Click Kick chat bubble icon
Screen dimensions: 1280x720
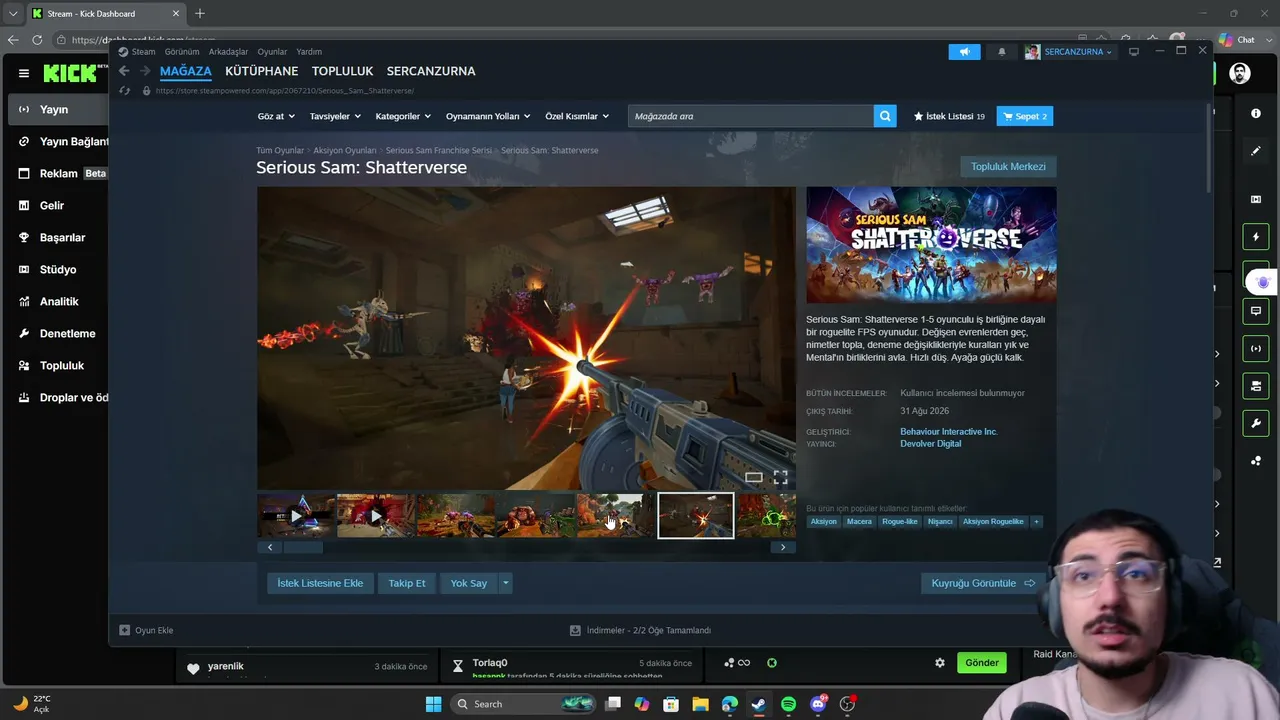pyautogui.click(x=1256, y=311)
